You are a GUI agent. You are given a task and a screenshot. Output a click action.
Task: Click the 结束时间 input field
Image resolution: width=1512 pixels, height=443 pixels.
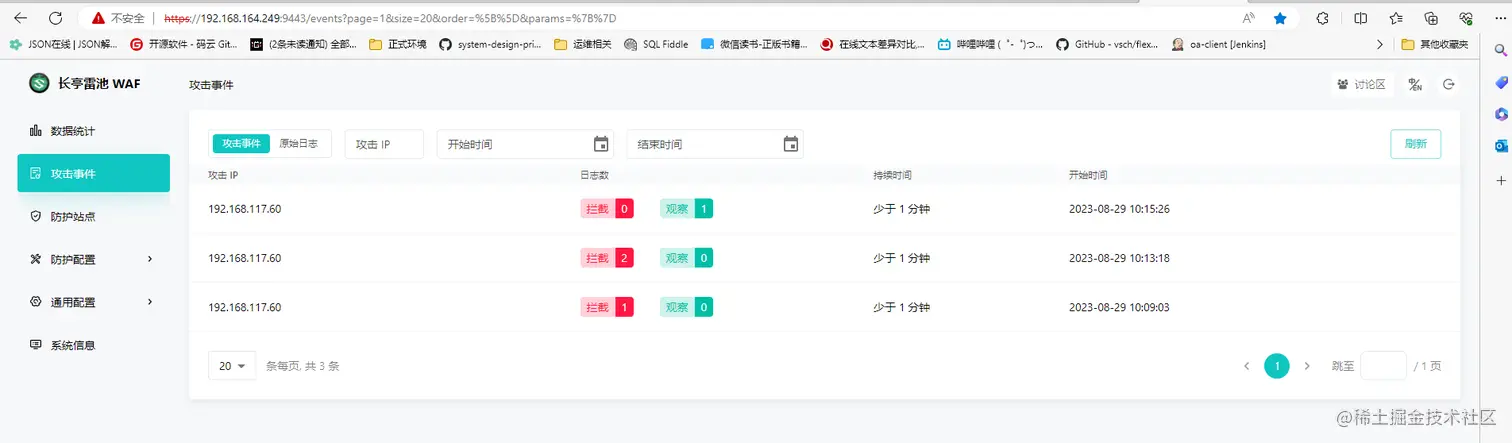coord(715,144)
